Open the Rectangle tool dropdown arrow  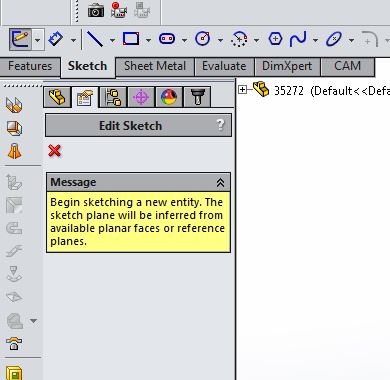click(148, 40)
